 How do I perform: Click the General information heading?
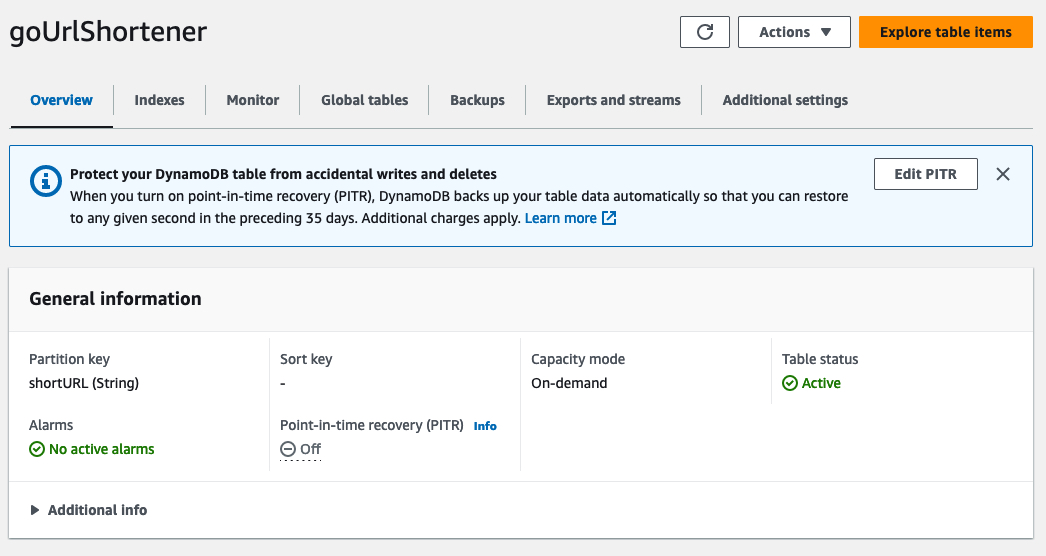point(115,298)
